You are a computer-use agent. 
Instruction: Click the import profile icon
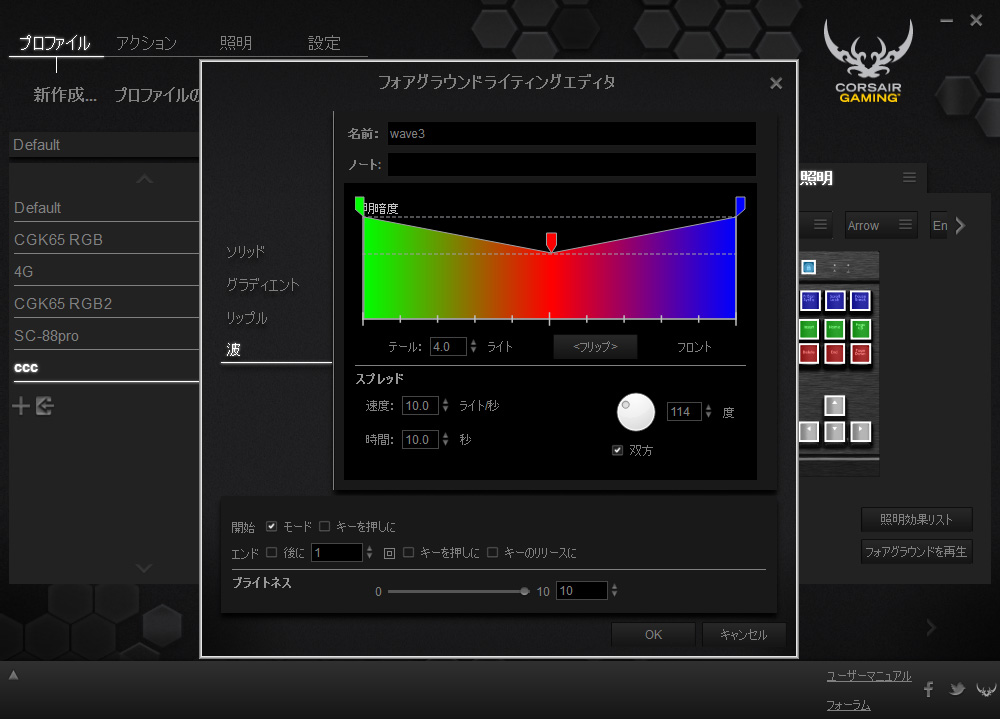pyautogui.click(x=45, y=405)
